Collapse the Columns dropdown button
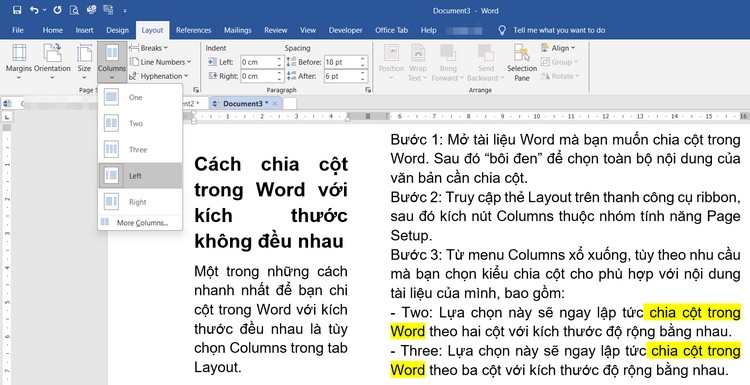This screenshot has width=750, height=385. pyautogui.click(x=112, y=62)
